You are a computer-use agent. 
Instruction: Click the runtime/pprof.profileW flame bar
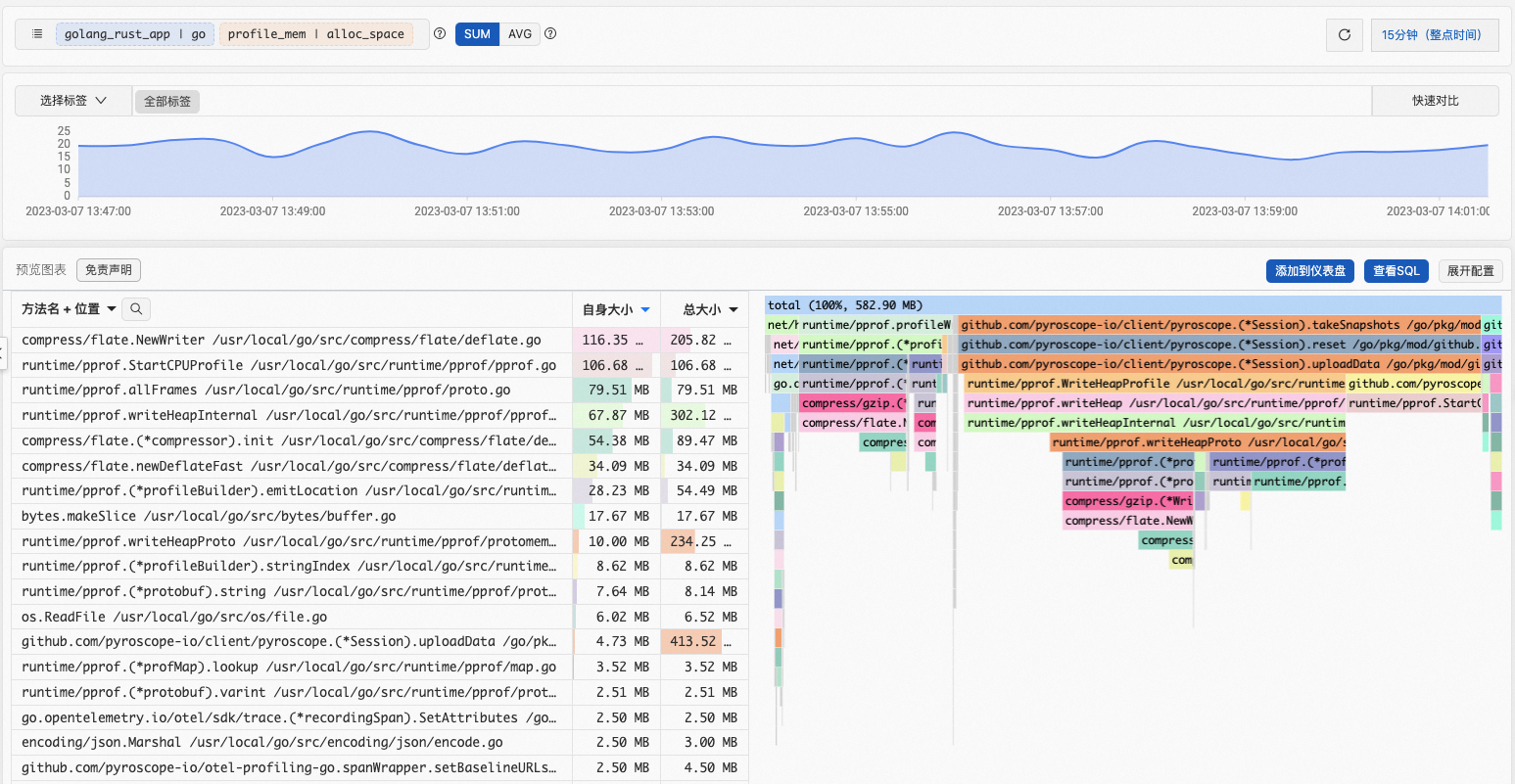click(x=876, y=325)
